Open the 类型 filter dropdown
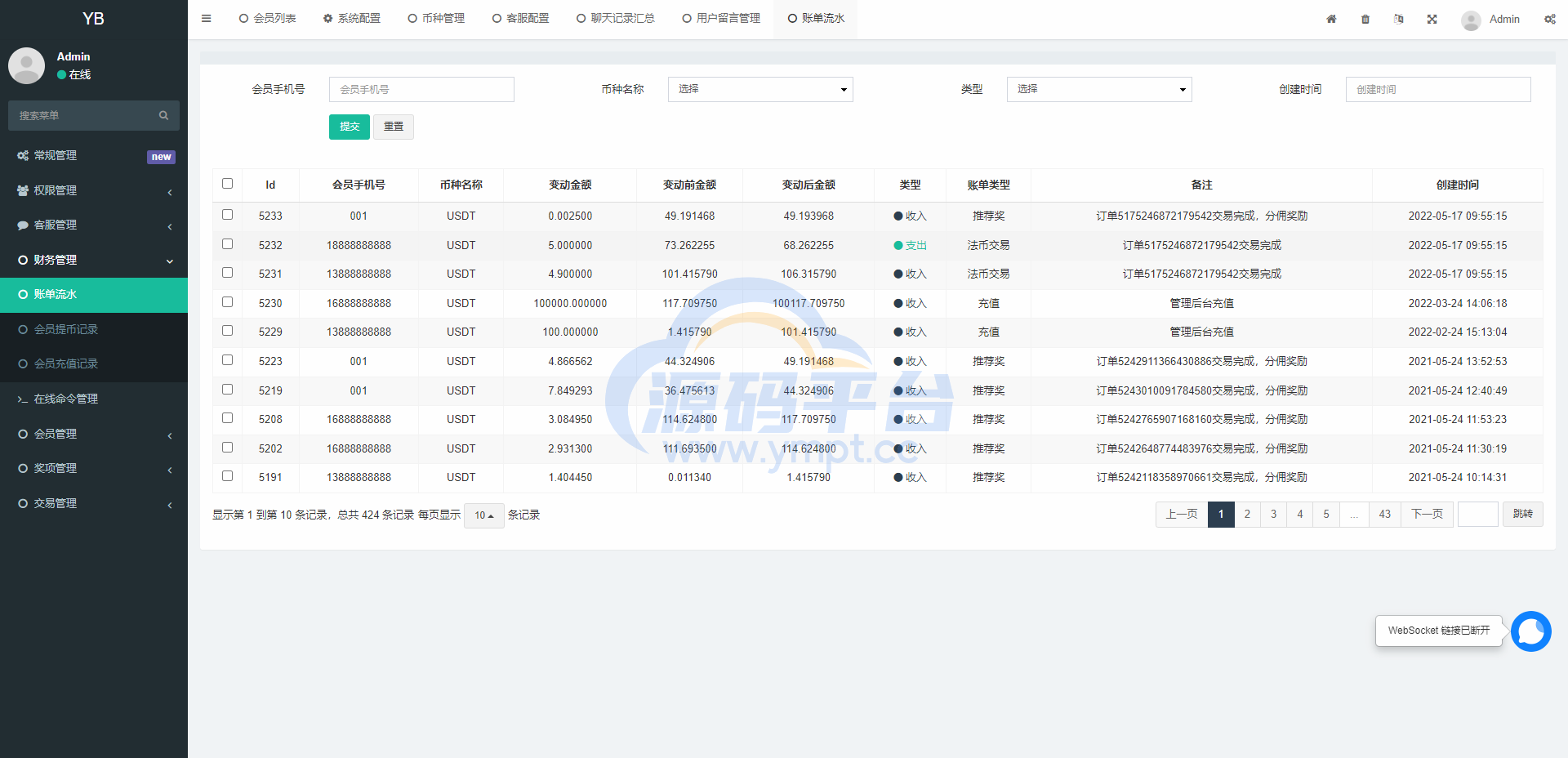 [1099, 89]
